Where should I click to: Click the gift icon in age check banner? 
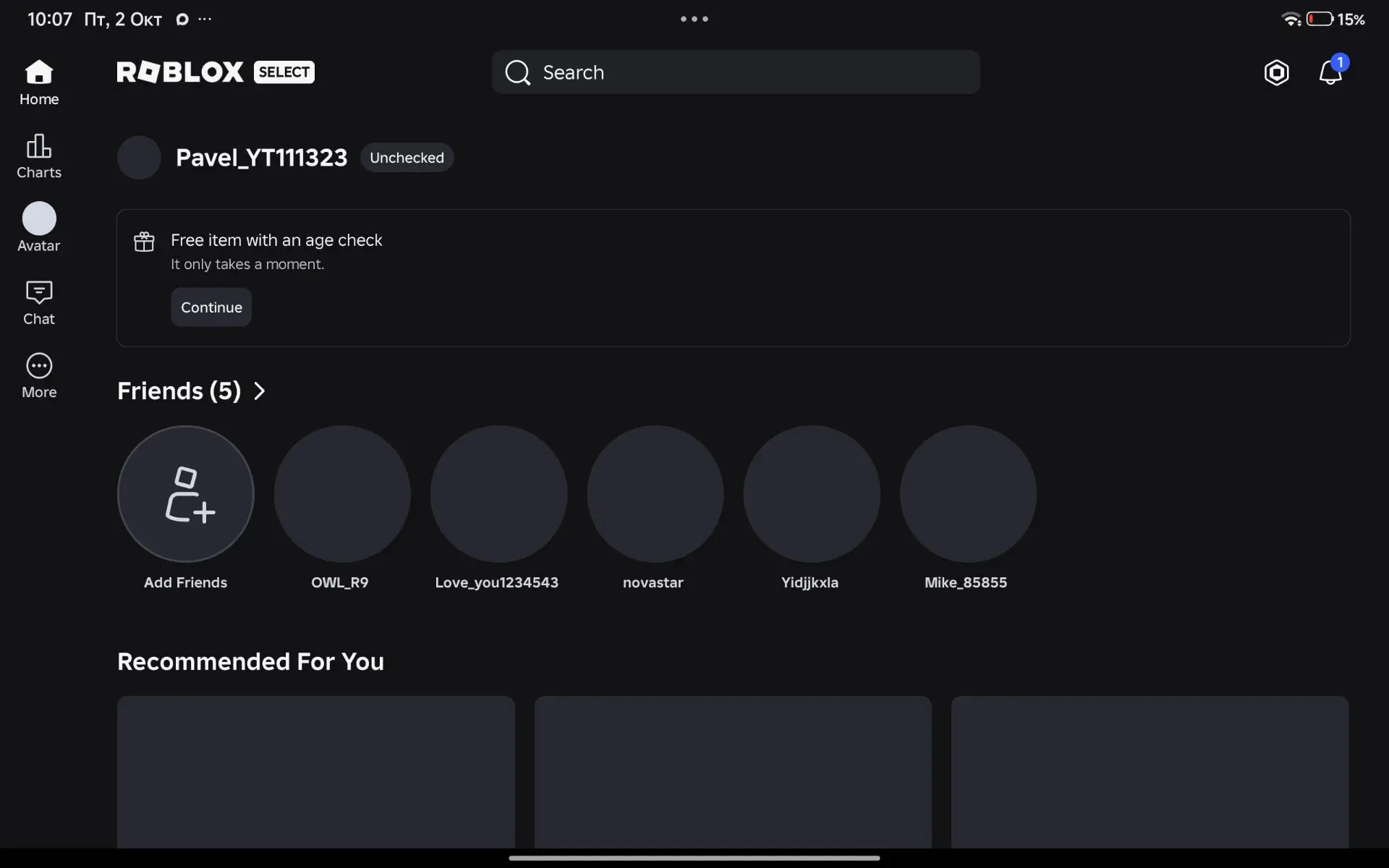[x=144, y=241]
